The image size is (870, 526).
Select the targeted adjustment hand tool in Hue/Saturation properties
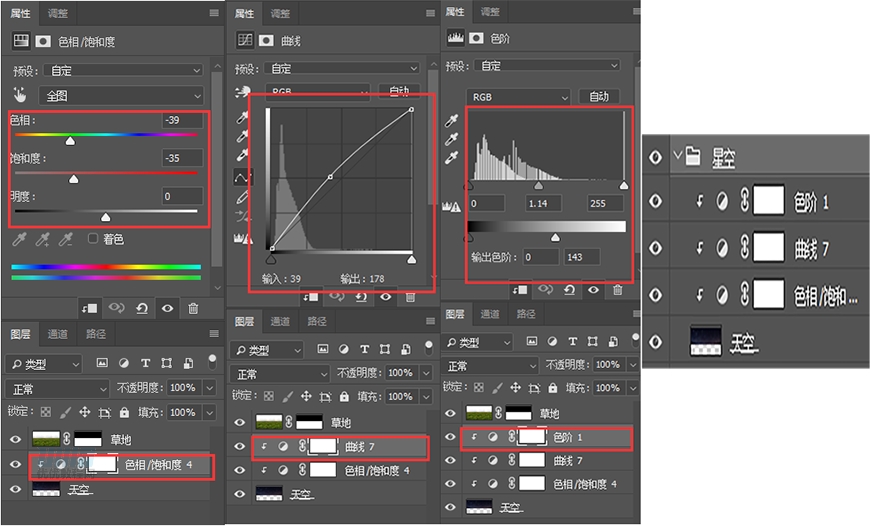[x=20, y=95]
